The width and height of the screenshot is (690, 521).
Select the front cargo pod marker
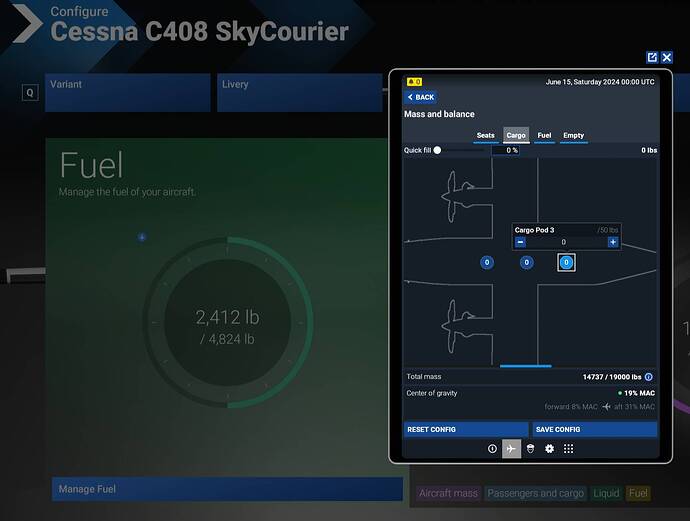click(487, 263)
